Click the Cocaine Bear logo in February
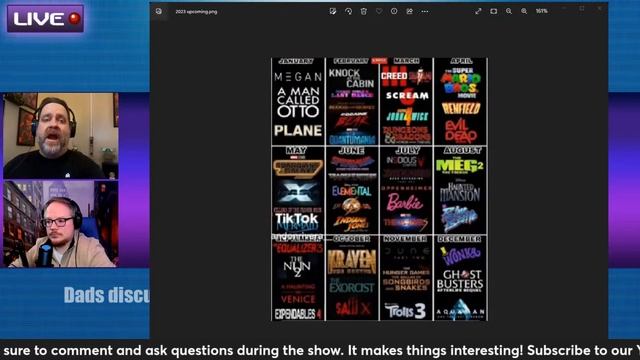The width and height of the screenshot is (640, 360). click(352, 120)
